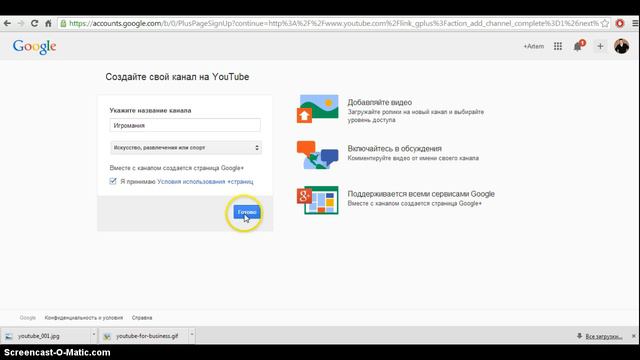The height and width of the screenshot is (360, 640).
Task: Bookmark page with star icon
Action: 605,23
